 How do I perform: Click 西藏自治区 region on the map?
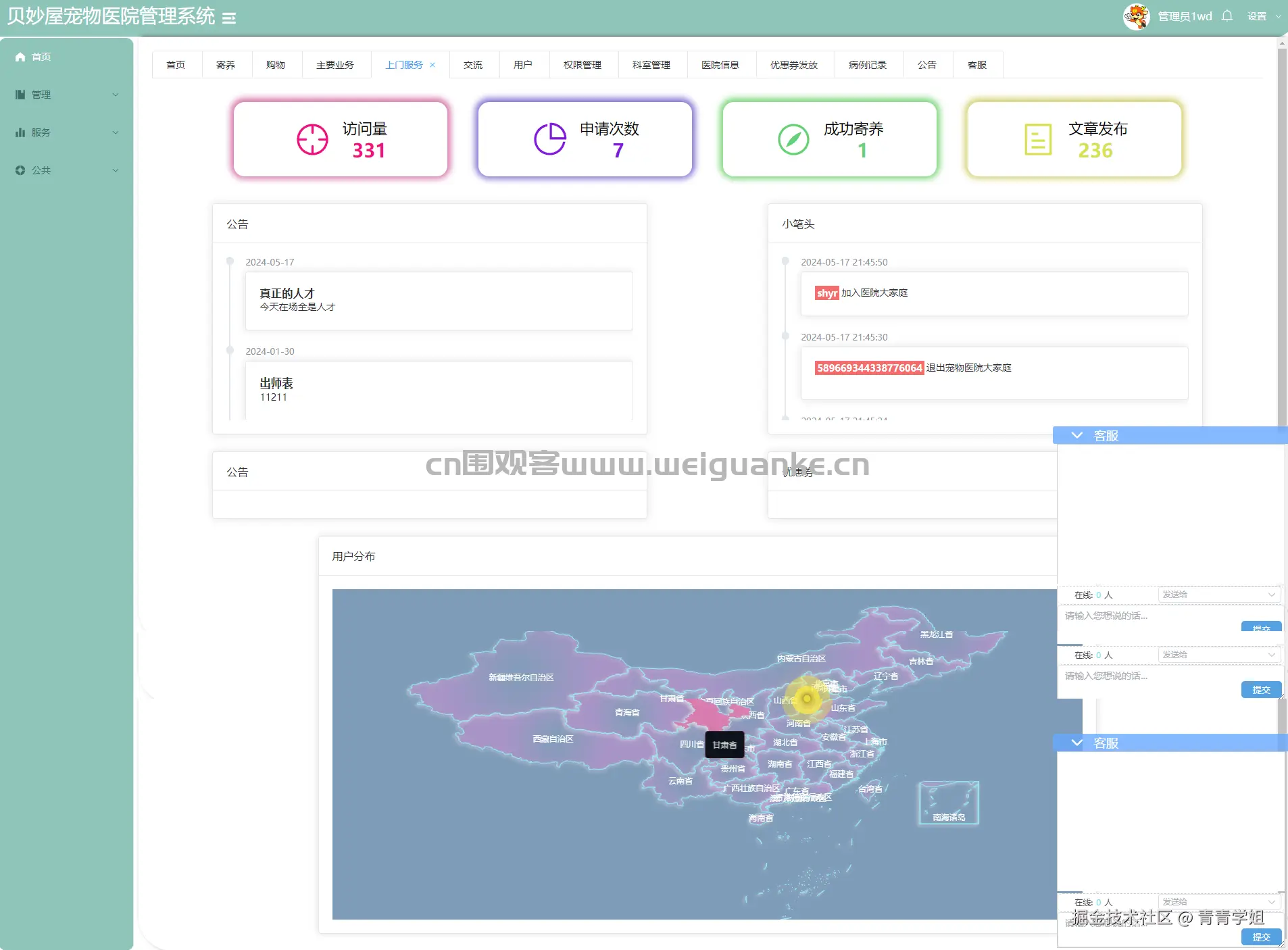pos(553,739)
